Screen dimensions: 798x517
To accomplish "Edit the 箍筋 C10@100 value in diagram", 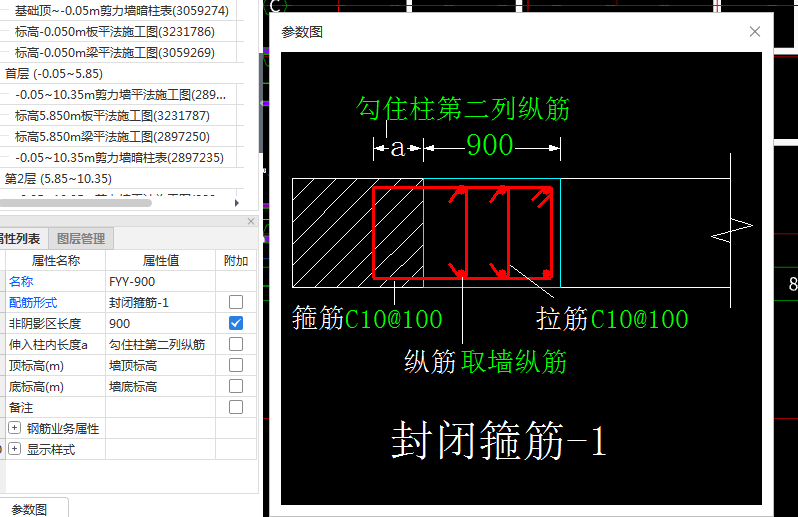I will pyautogui.click(x=393, y=319).
